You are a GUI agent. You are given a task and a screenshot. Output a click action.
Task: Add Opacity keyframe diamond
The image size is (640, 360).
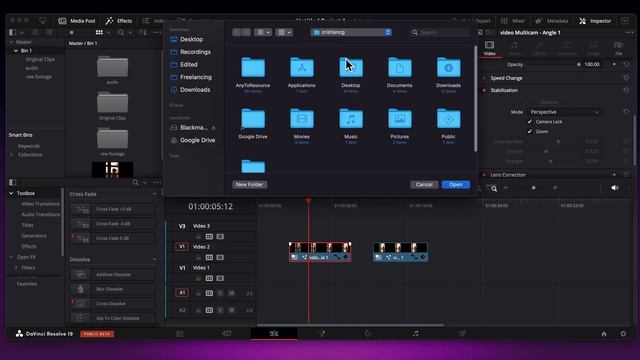[614, 64]
